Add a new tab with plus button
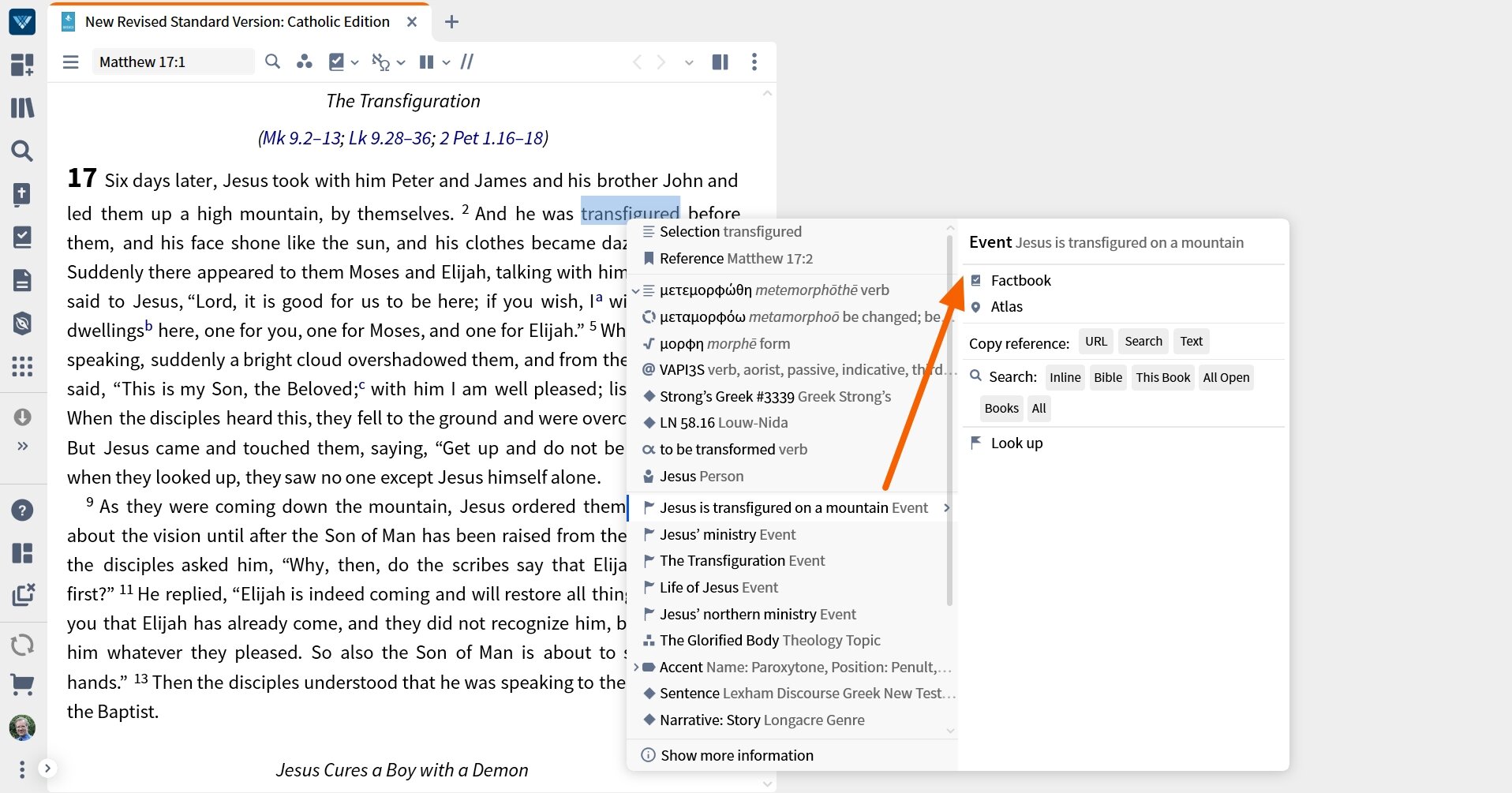This screenshot has width=1512, height=793. pyautogui.click(x=451, y=22)
